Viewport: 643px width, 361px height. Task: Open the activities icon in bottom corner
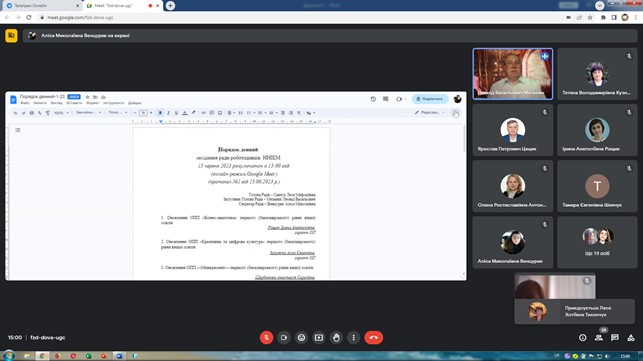[631, 338]
